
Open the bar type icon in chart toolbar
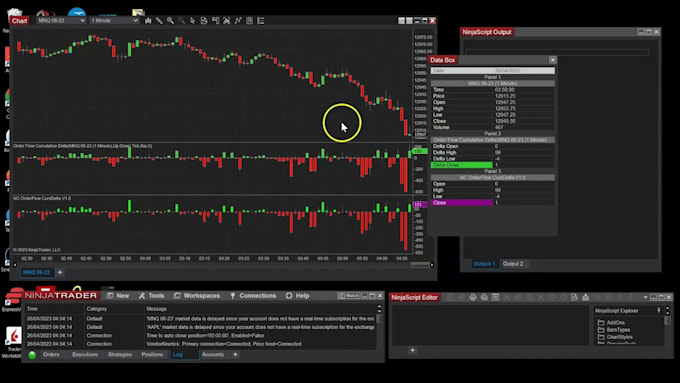148,20
